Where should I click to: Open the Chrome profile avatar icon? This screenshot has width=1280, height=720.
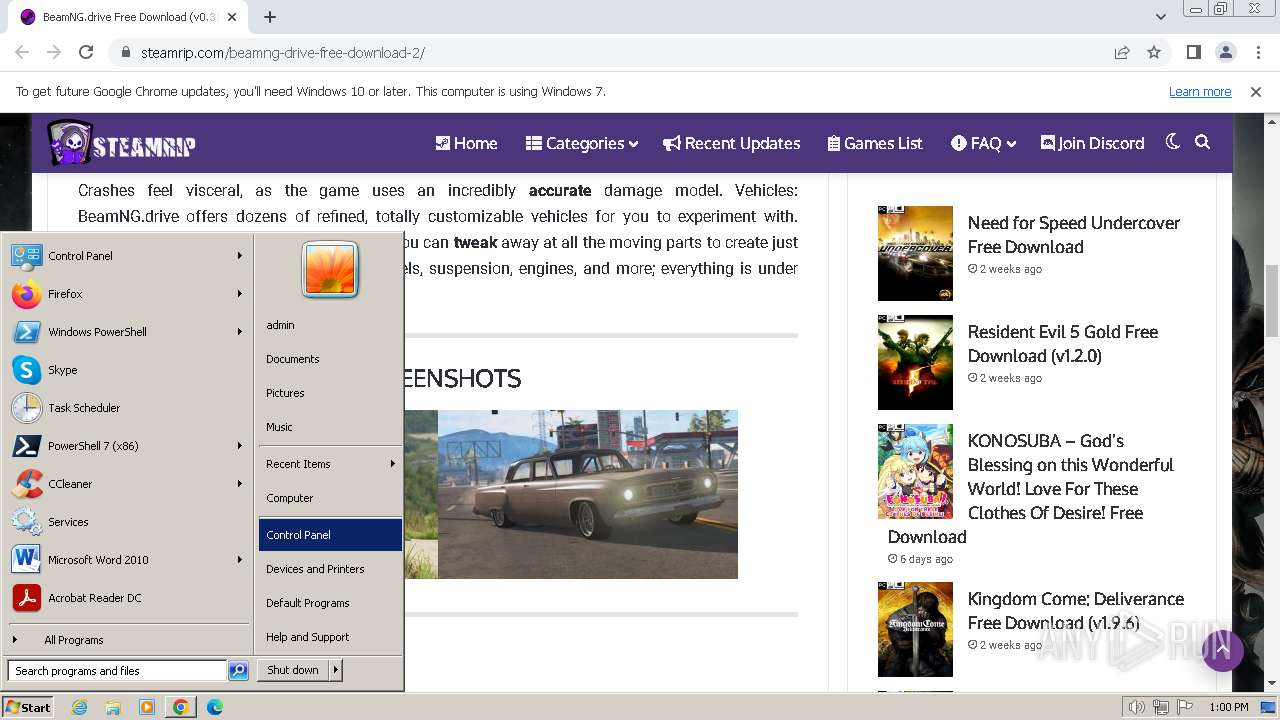tap(1225, 52)
